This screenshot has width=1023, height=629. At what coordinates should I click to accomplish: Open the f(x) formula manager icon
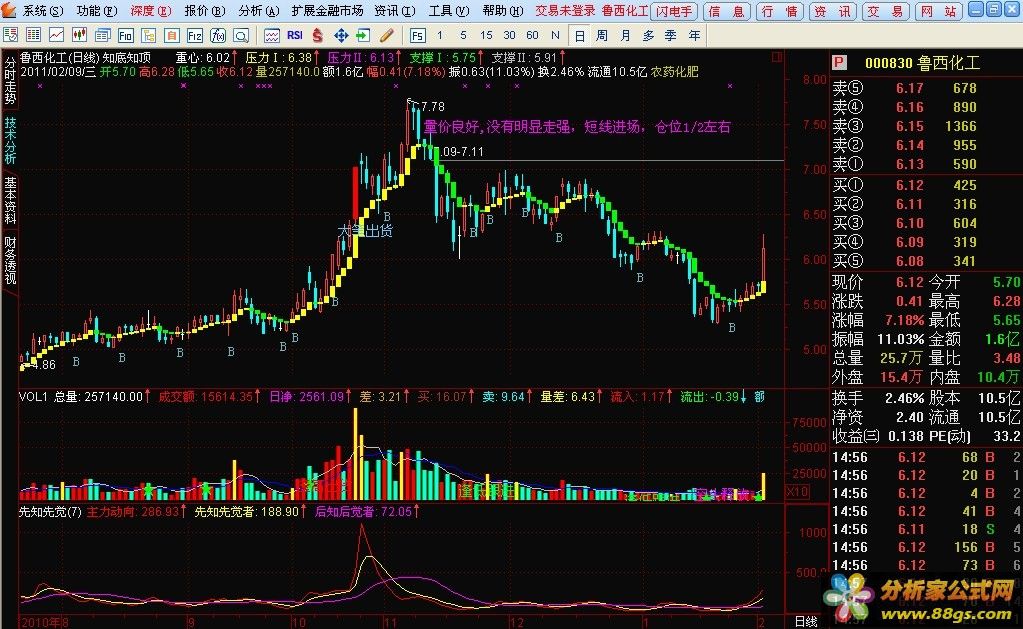coord(217,35)
